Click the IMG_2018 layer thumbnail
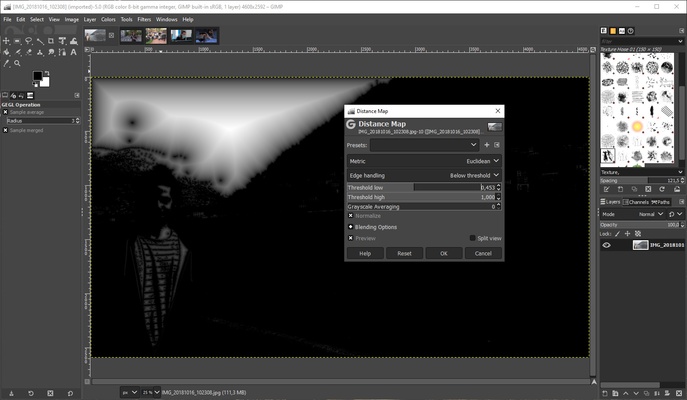687x400 pixels. coord(640,245)
